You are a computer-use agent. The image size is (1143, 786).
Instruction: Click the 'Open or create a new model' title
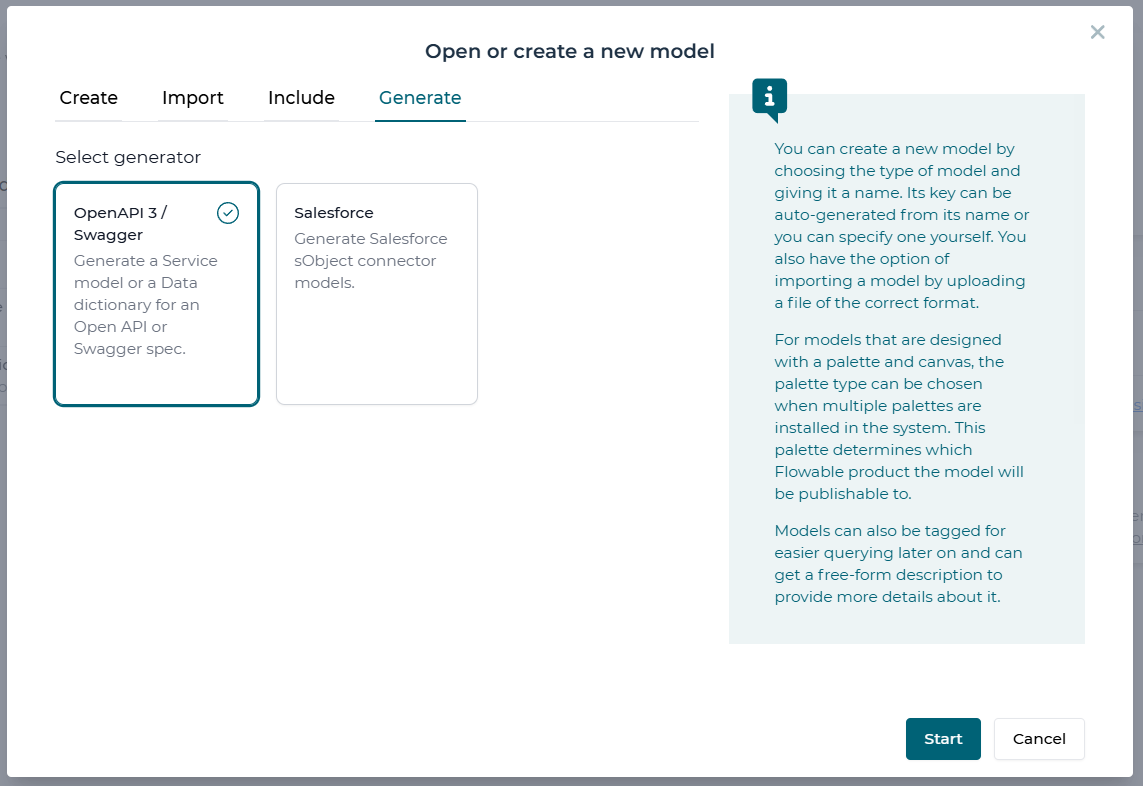pyautogui.click(x=570, y=51)
